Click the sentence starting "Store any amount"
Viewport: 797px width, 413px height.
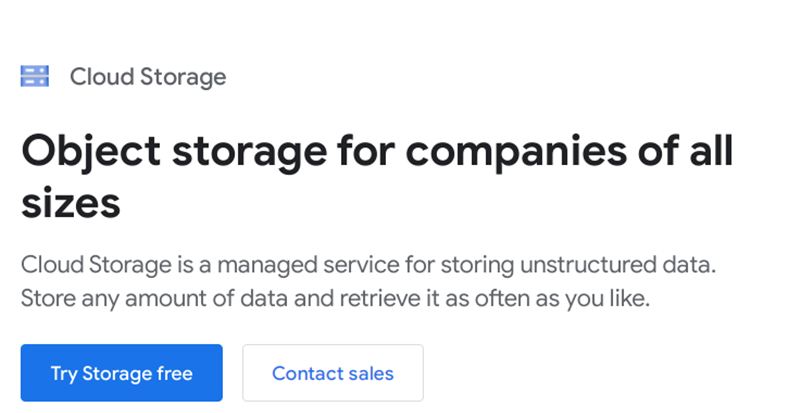point(335,299)
